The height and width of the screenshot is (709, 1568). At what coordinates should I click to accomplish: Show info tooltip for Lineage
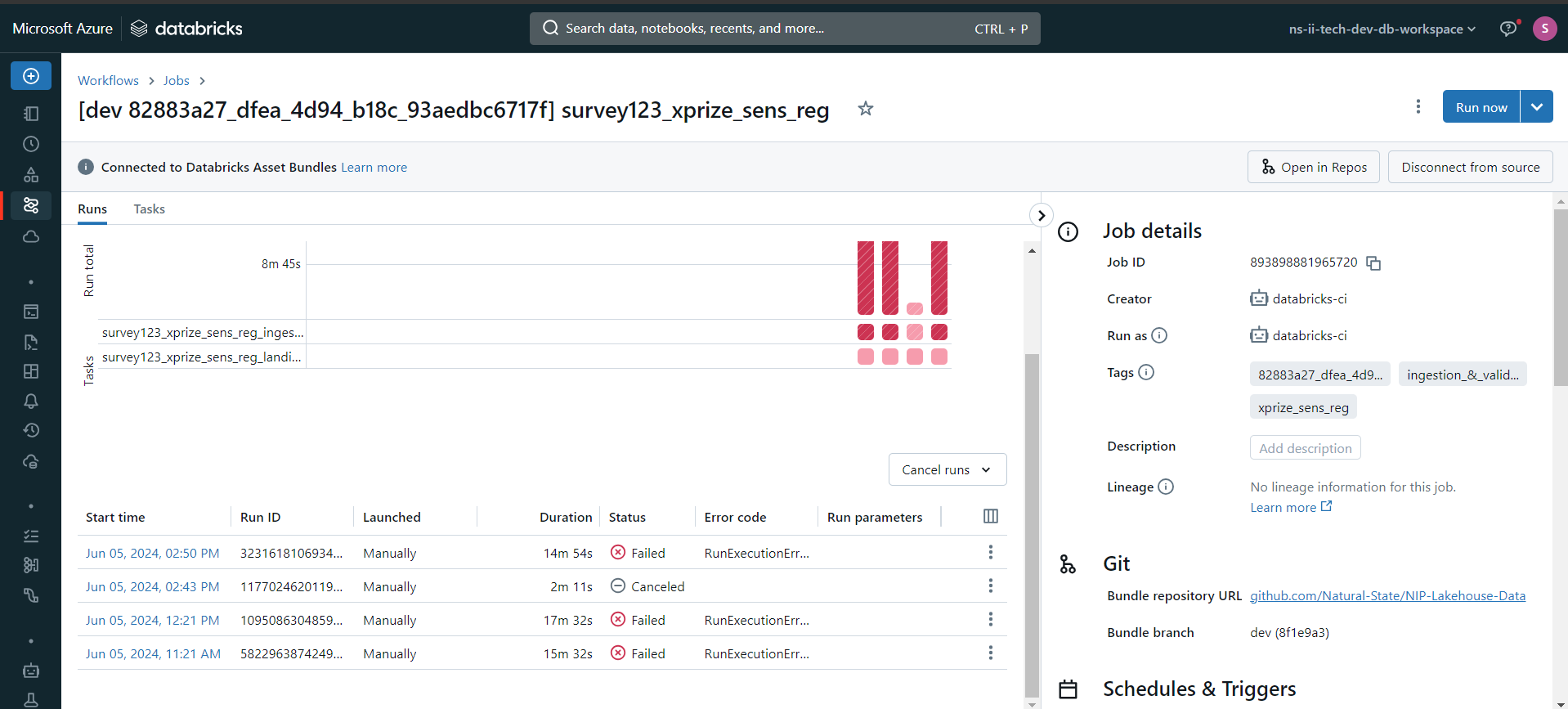(1166, 487)
